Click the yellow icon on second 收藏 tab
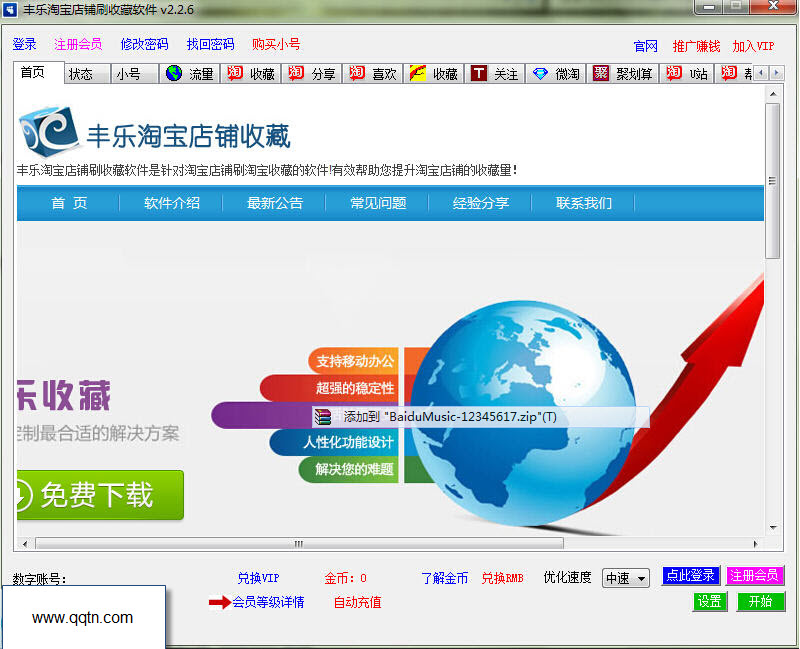This screenshot has height=649, width=800. 418,73
